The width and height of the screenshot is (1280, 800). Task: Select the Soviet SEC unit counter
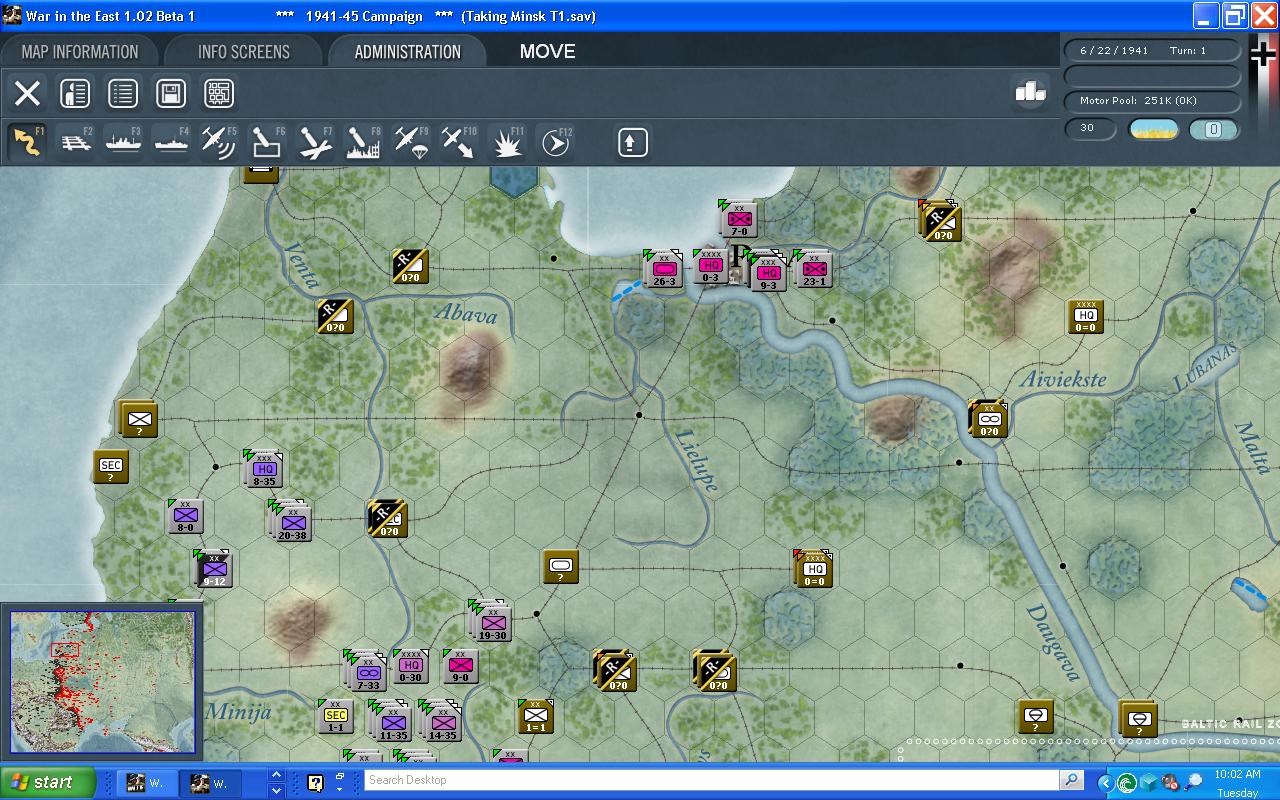pyautogui.click(x=111, y=467)
